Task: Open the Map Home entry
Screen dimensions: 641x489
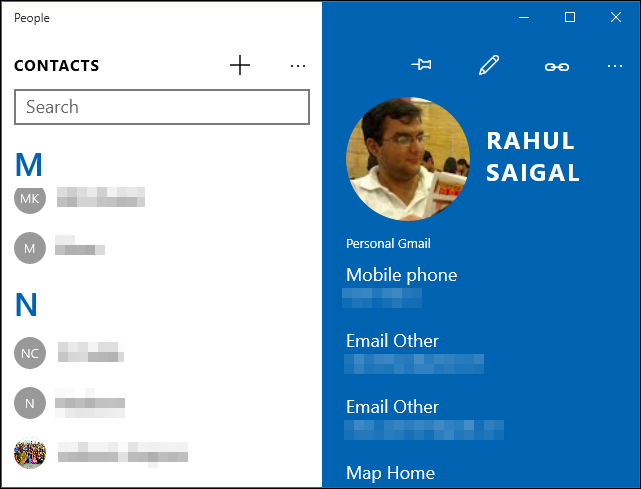Action: (x=390, y=472)
